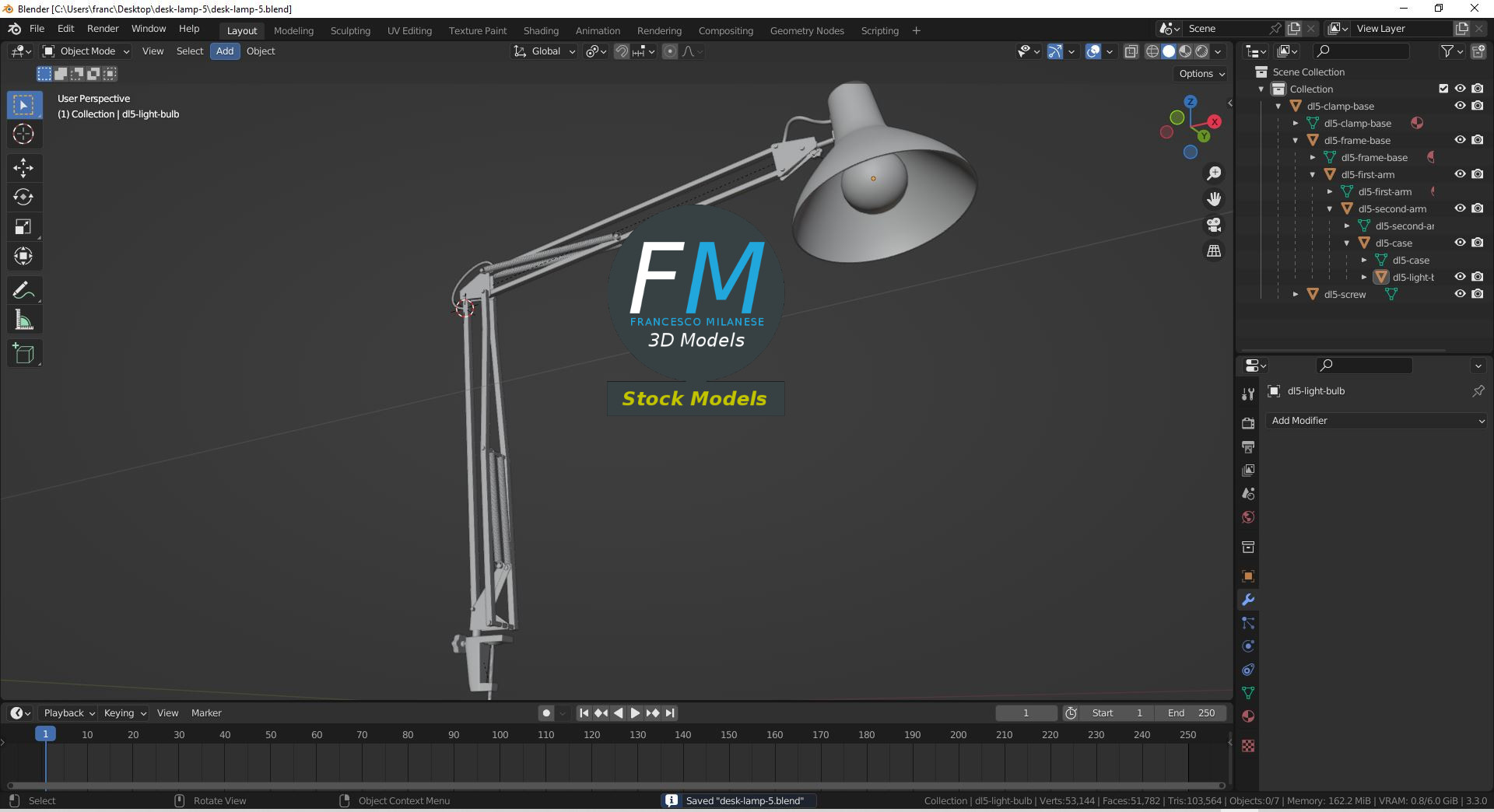The height and width of the screenshot is (812, 1494).
Task: Open the Material properties tab
Action: point(1248,716)
